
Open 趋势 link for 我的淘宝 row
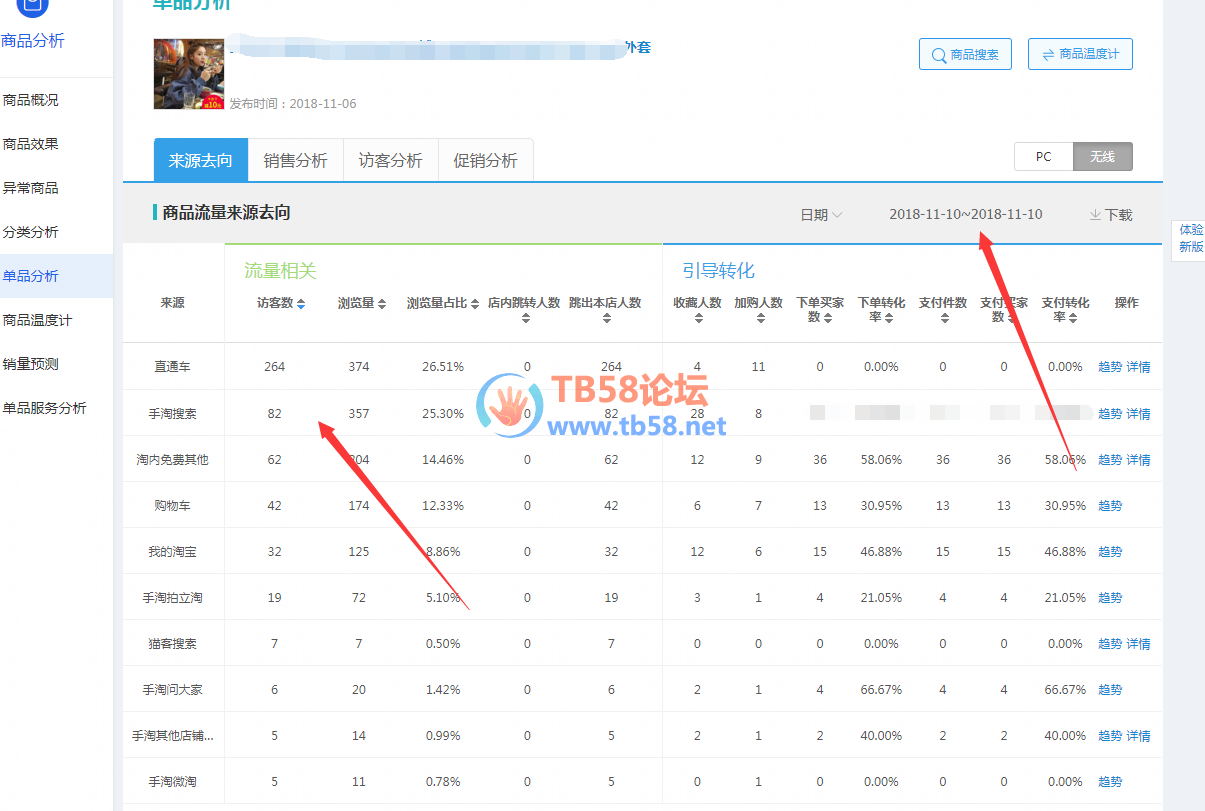pyautogui.click(x=1110, y=552)
